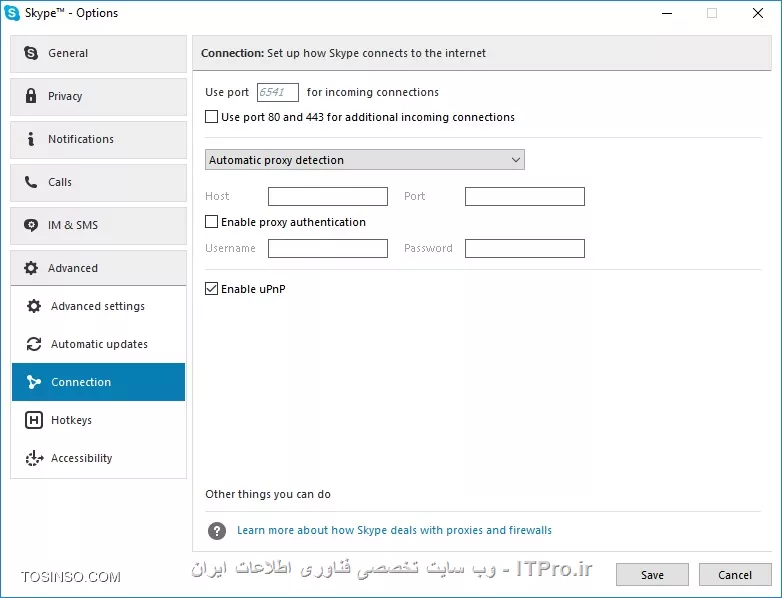Click the Notifications info icon
The width and height of the screenshot is (782, 598).
click(x=31, y=139)
